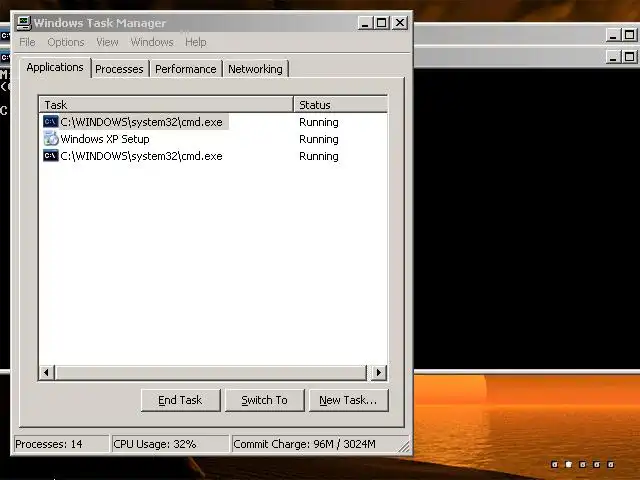Minimize the Windows Task Manager window
The height and width of the screenshot is (480, 640).
[x=365, y=23]
